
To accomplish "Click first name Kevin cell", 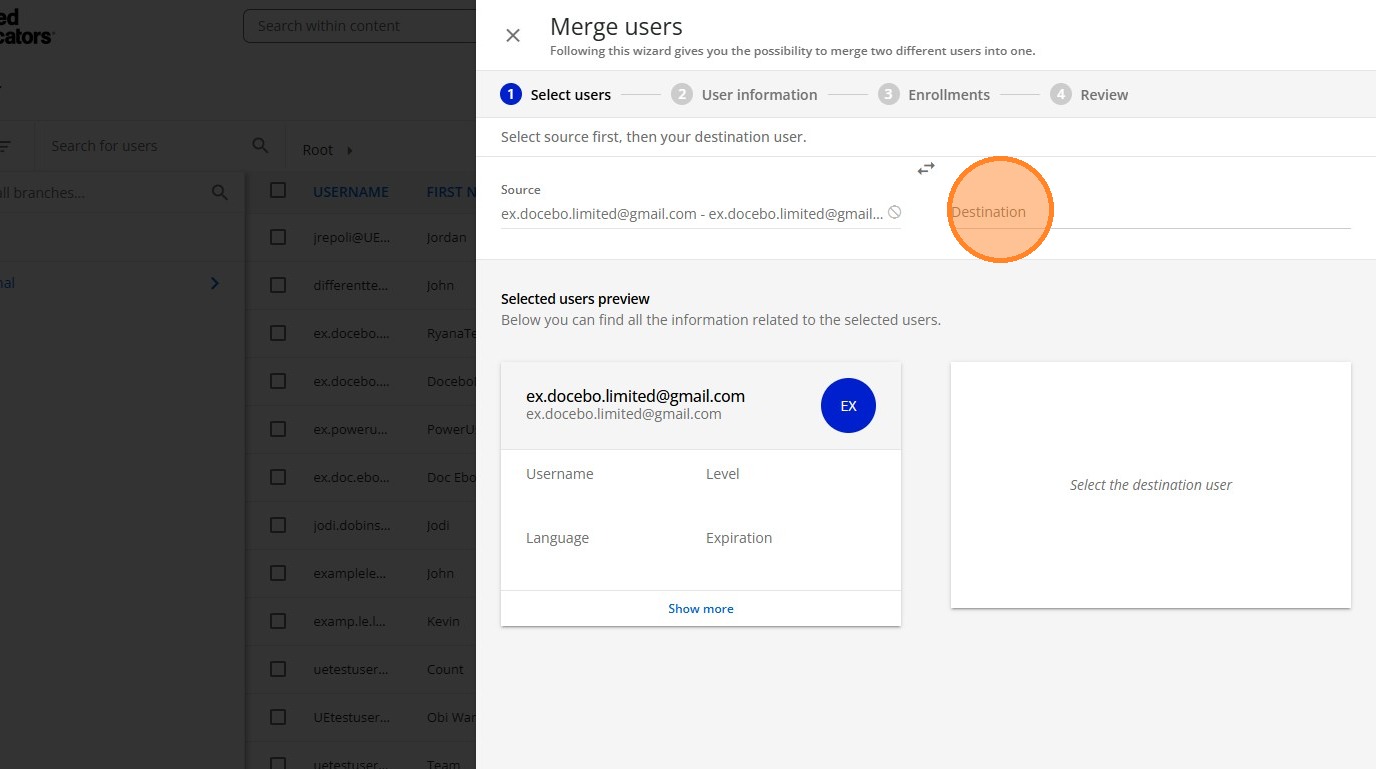I will click(443, 621).
